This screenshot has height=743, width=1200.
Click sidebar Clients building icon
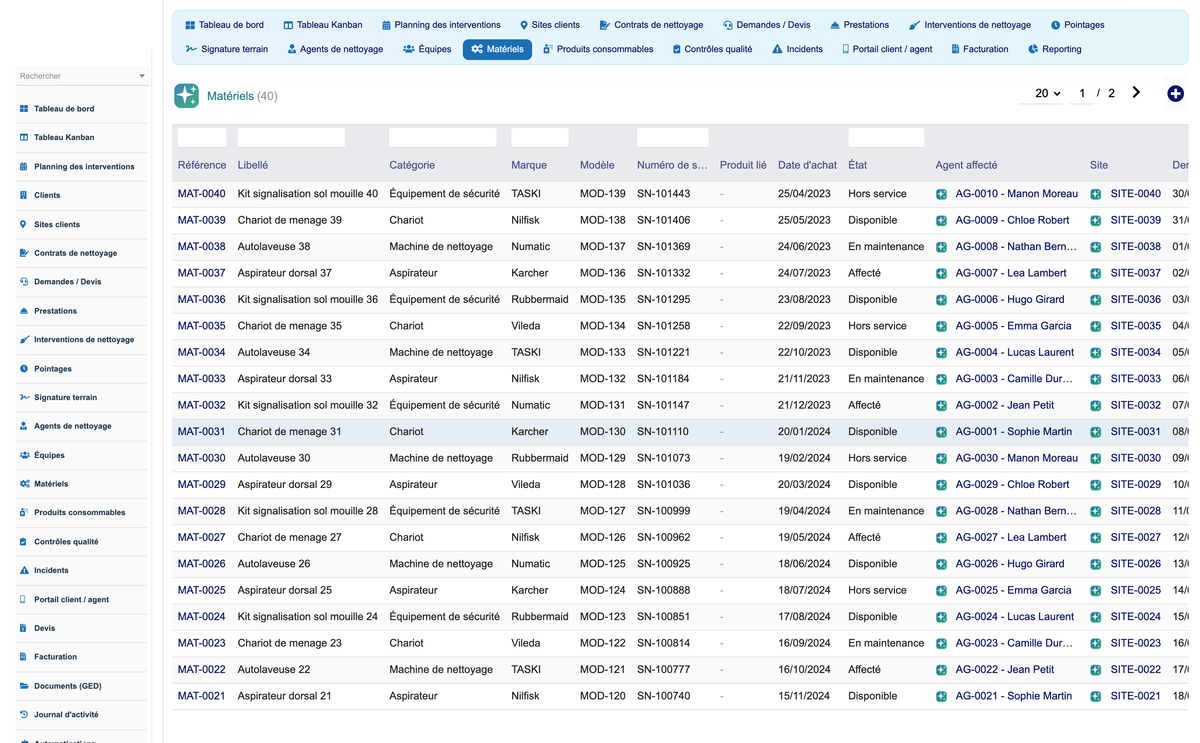point(24,195)
